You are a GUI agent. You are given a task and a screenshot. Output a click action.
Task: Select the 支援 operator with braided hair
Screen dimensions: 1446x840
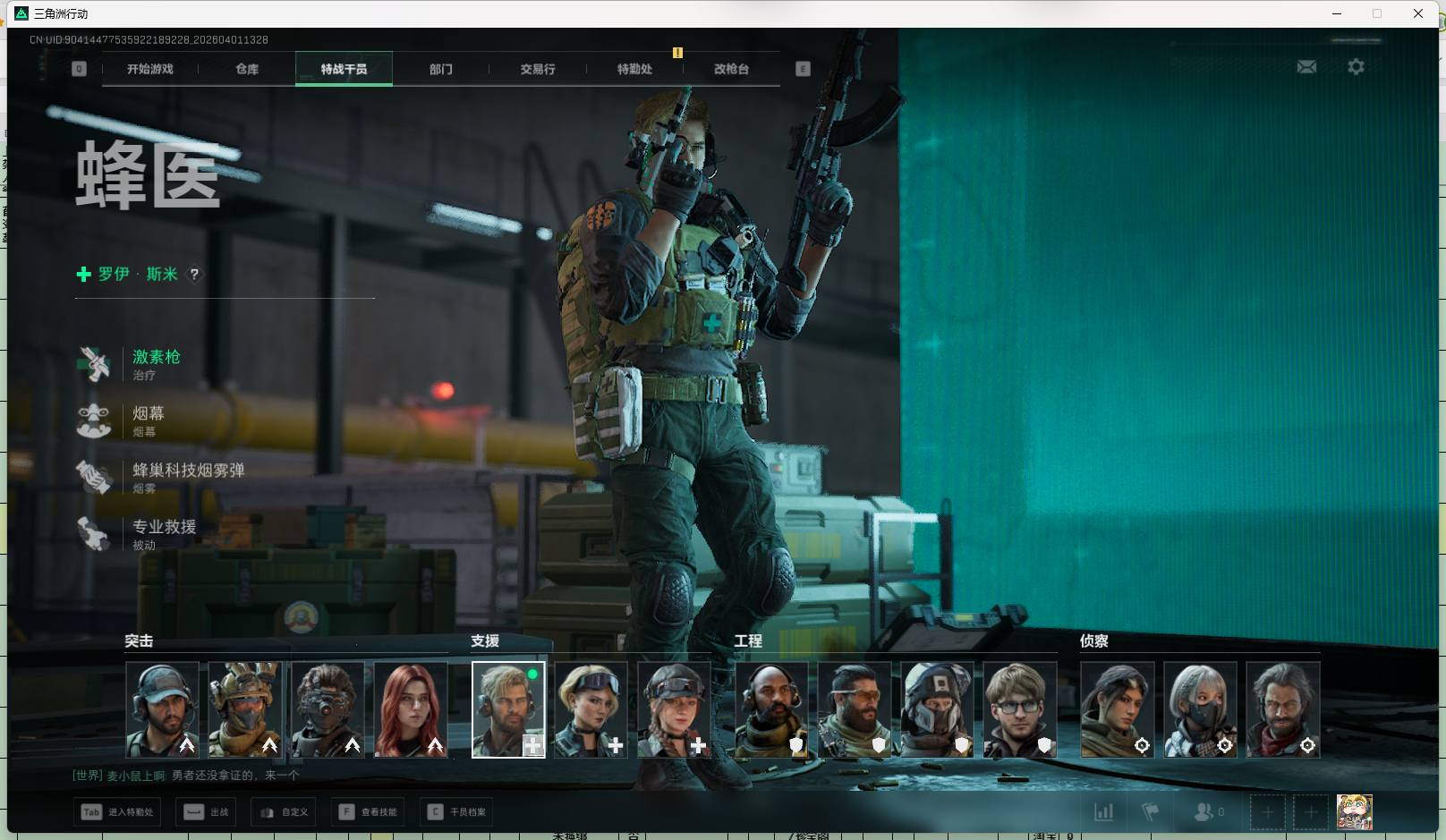[x=674, y=709]
